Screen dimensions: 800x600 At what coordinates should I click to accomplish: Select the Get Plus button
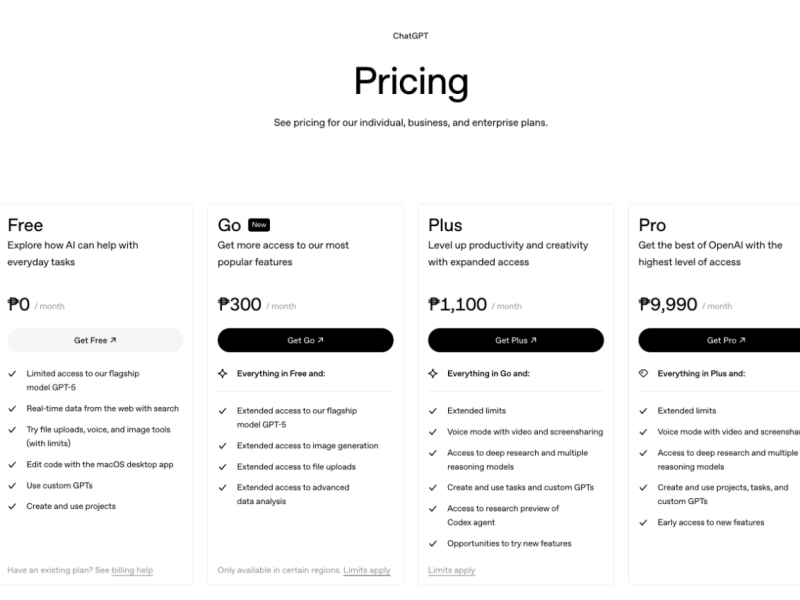tap(516, 340)
